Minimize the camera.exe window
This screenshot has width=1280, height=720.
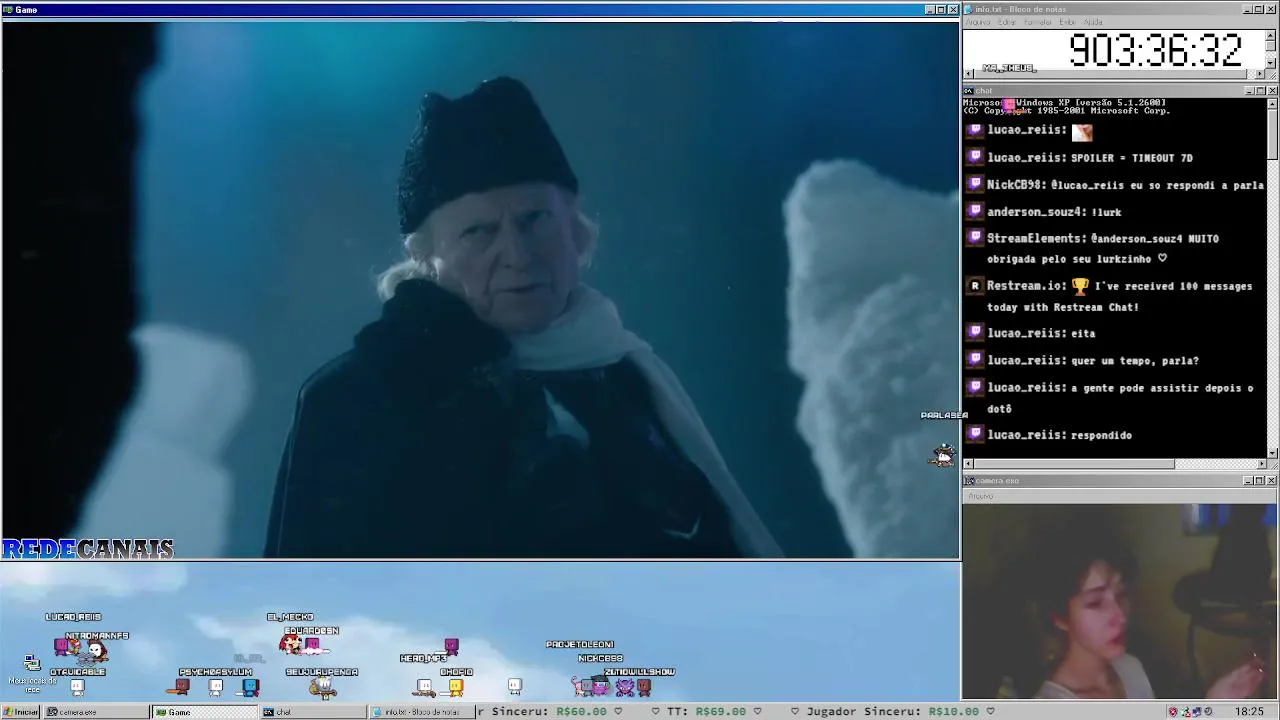(1249, 481)
